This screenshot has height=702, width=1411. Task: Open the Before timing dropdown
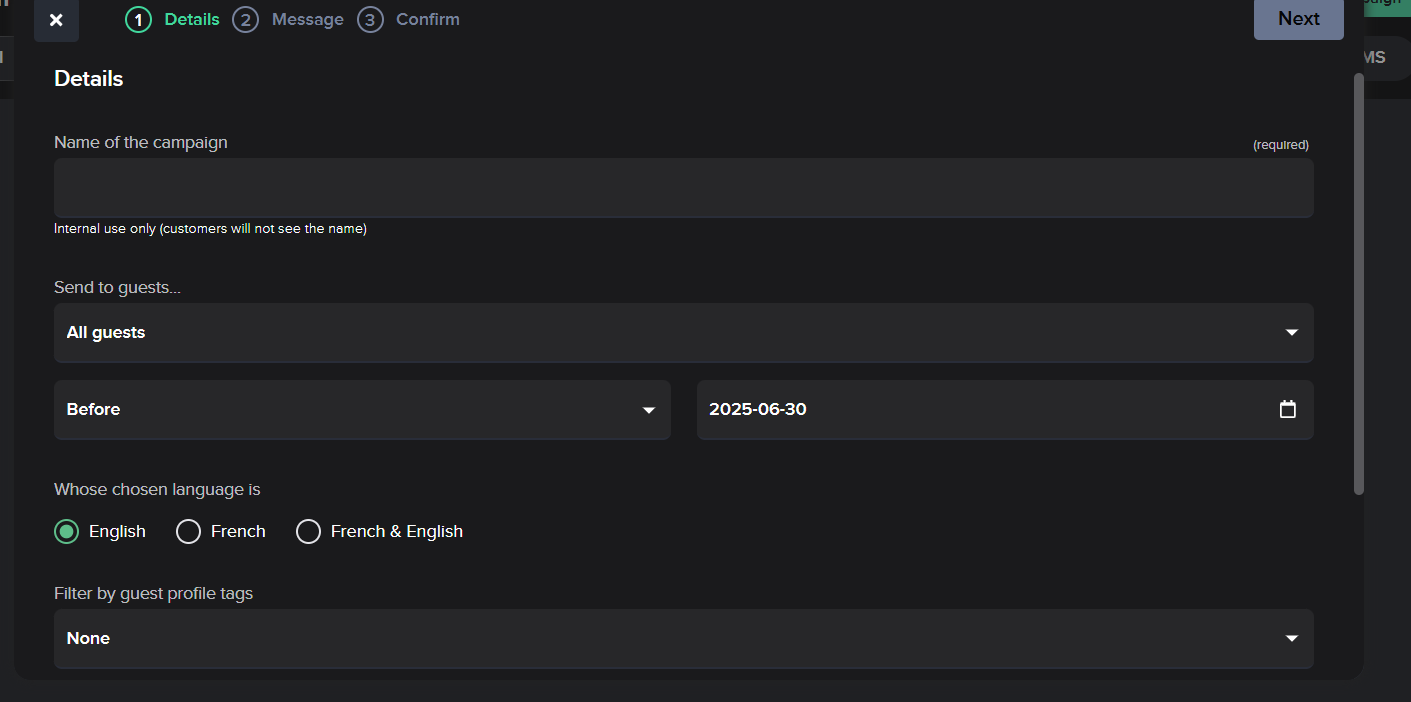[x=362, y=410]
